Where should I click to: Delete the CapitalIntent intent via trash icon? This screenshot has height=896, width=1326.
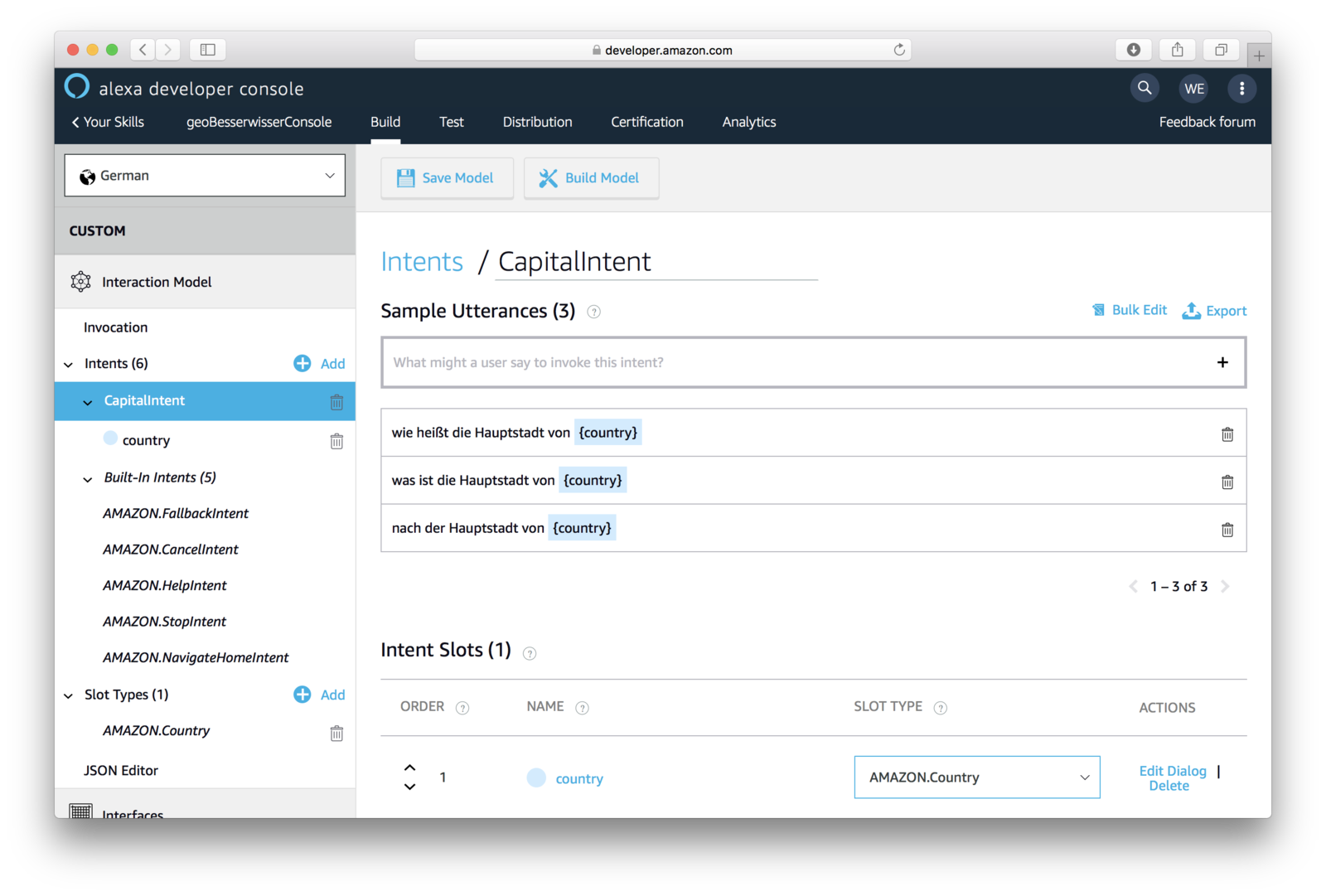336,402
